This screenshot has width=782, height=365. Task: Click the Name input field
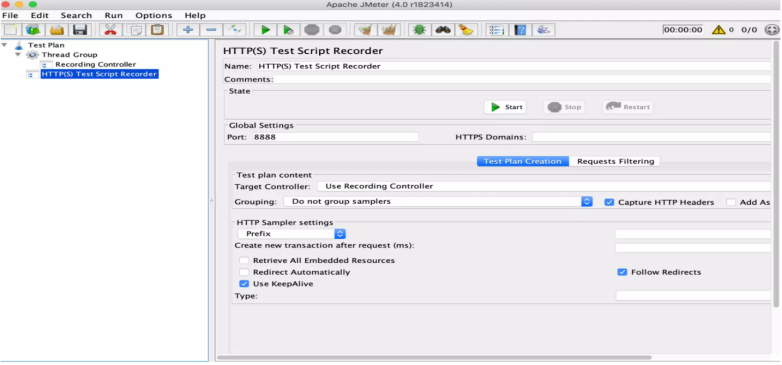[x=514, y=66]
